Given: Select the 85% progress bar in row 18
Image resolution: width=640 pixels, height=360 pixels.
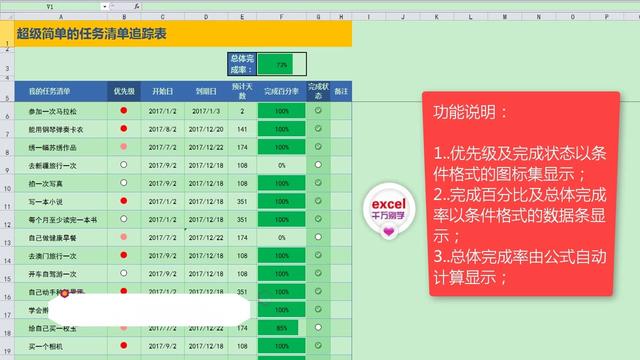Looking at the screenshot, I should (278, 328).
